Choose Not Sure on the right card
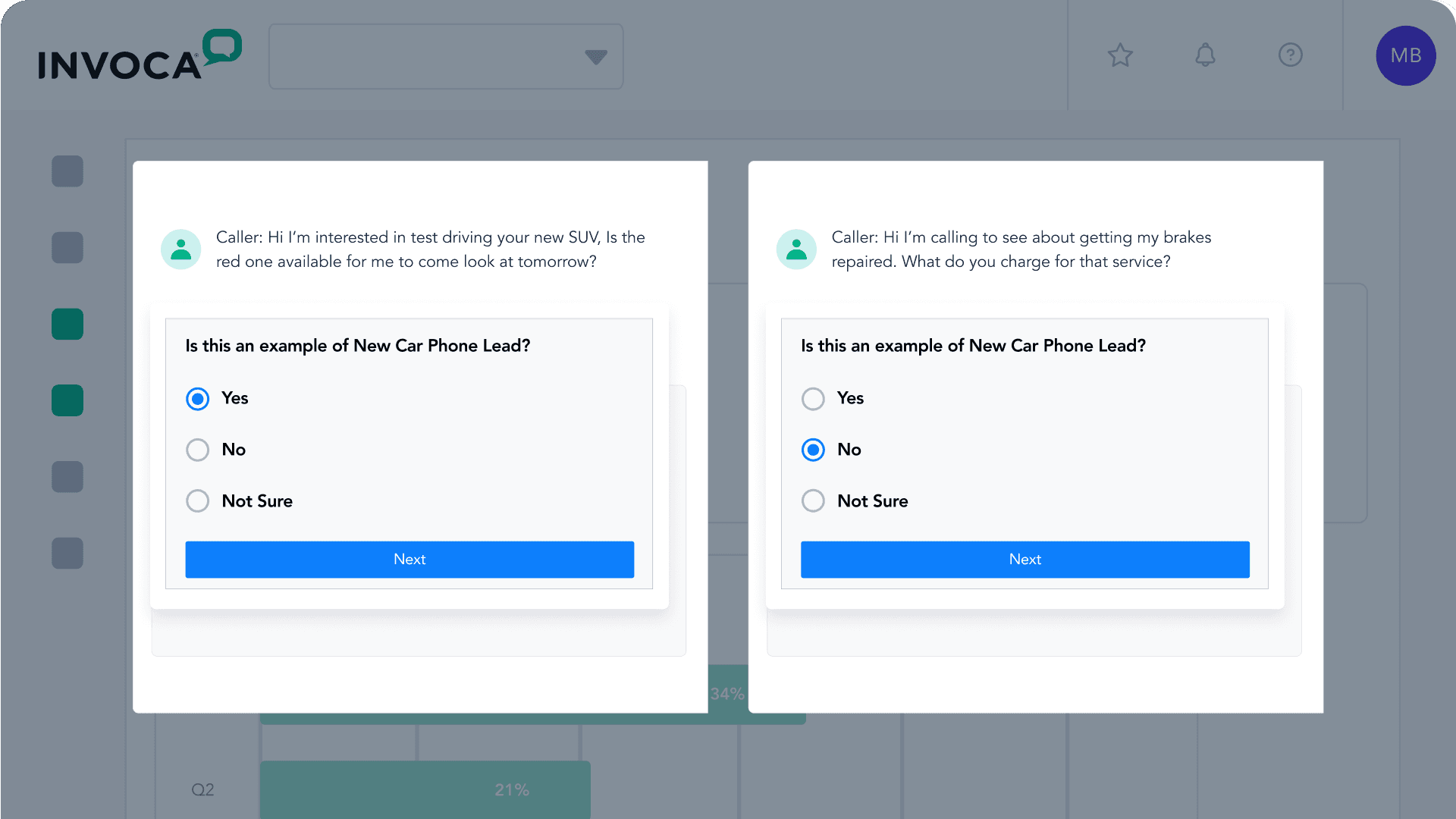Screen dimensions: 1456x819 pyautogui.click(x=813, y=500)
